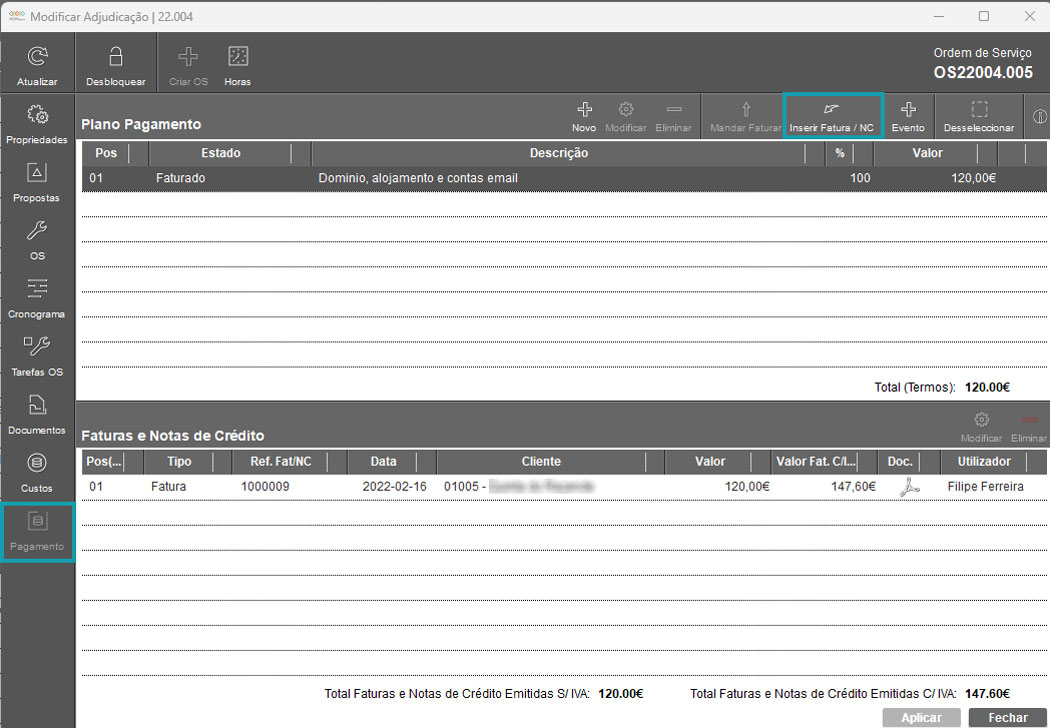This screenshot has height=728, width=1050.
Task: Sort by the Ref. Fat/NC header
Action: pos(281,461)
